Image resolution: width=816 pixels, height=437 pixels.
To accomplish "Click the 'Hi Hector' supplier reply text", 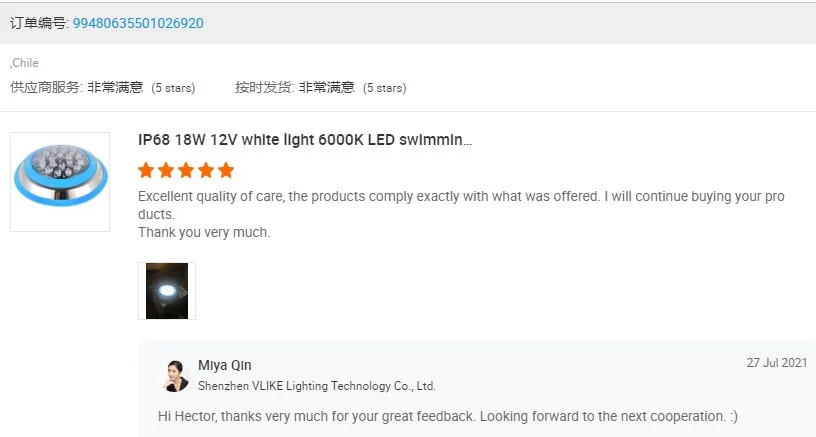I will click(447, 415).
